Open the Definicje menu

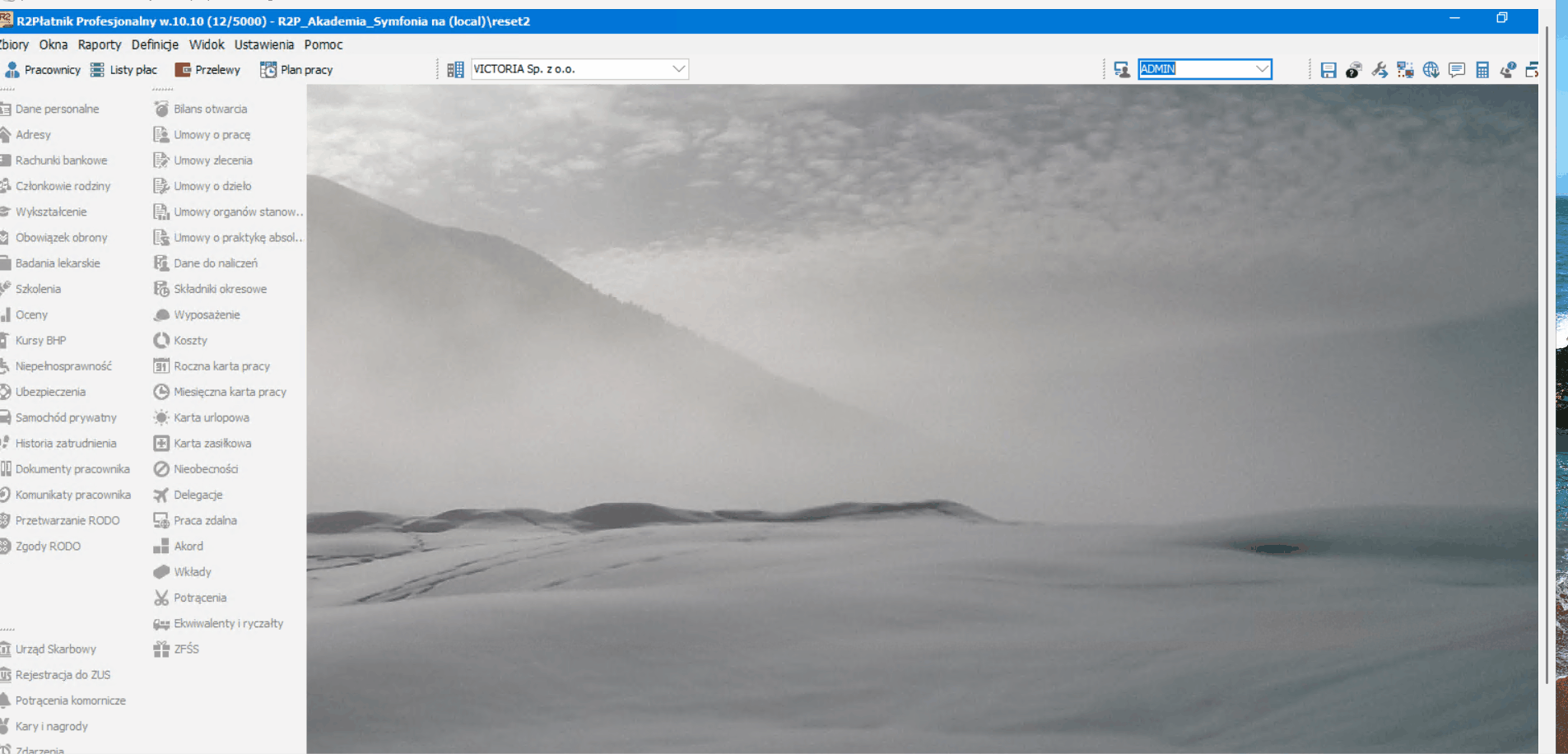pos(155,44)
